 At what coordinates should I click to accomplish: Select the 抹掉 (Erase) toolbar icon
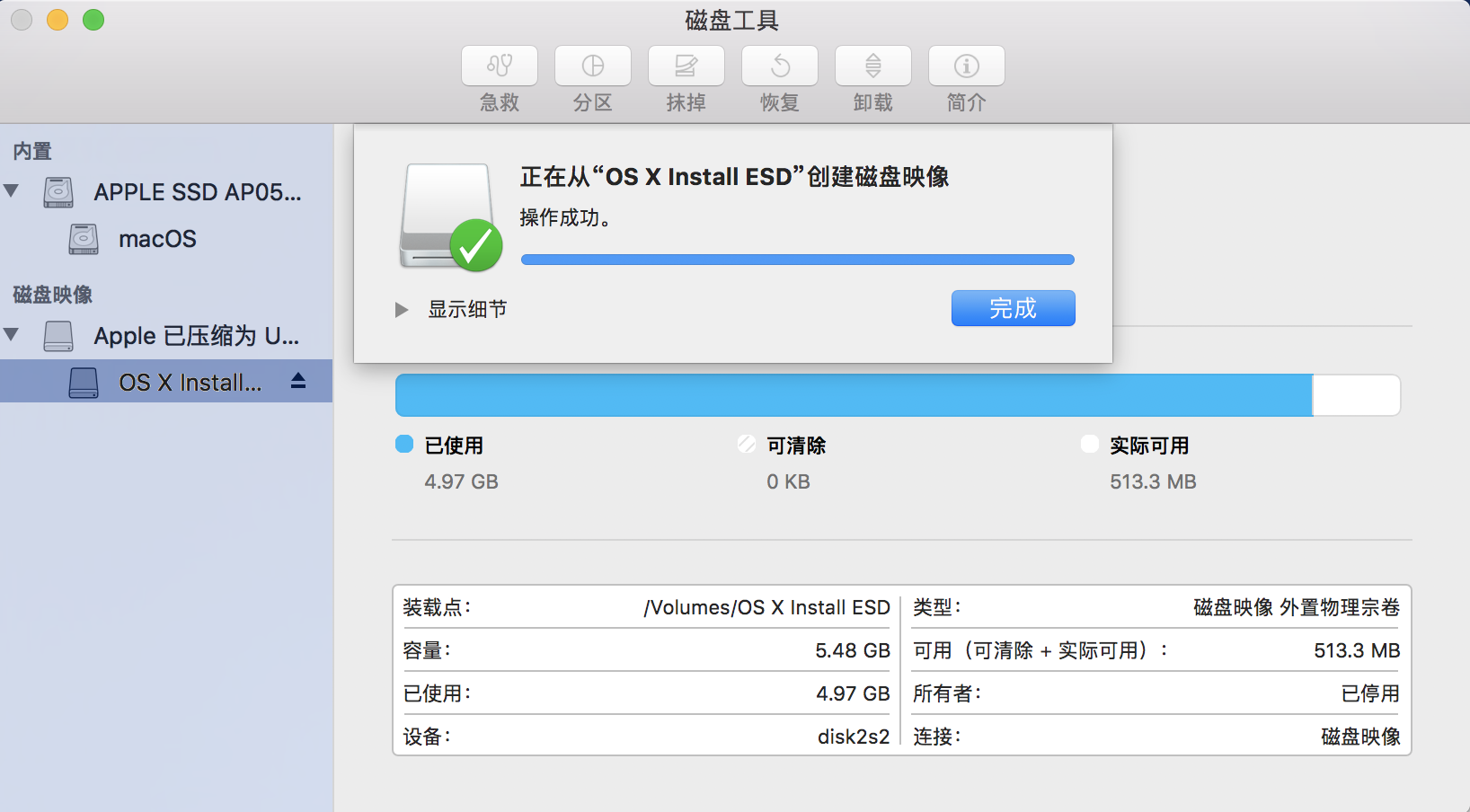pyautogui.click(x=686, y=76)
